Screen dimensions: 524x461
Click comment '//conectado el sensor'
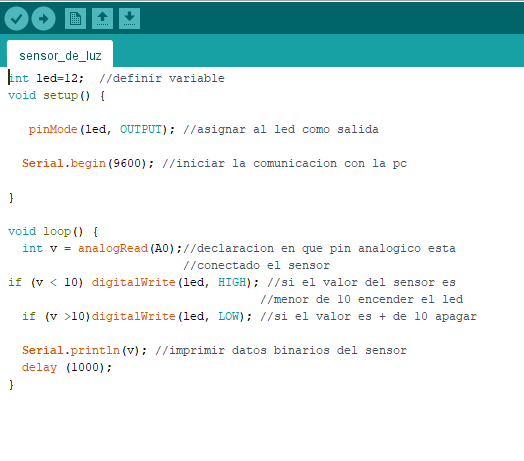tap(256, 266)
